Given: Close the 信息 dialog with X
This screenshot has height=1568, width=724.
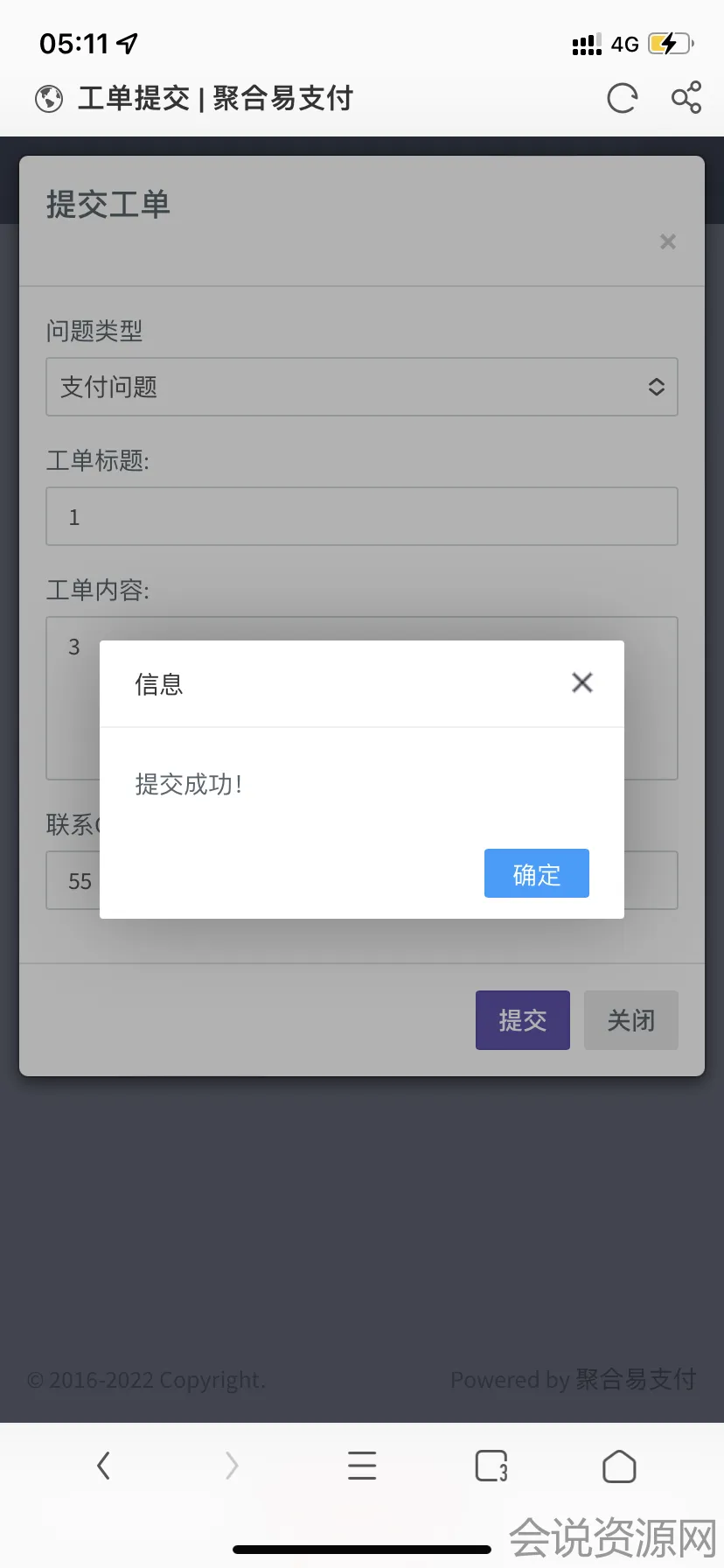Looking at the screenshot, I should coord(582,682).
